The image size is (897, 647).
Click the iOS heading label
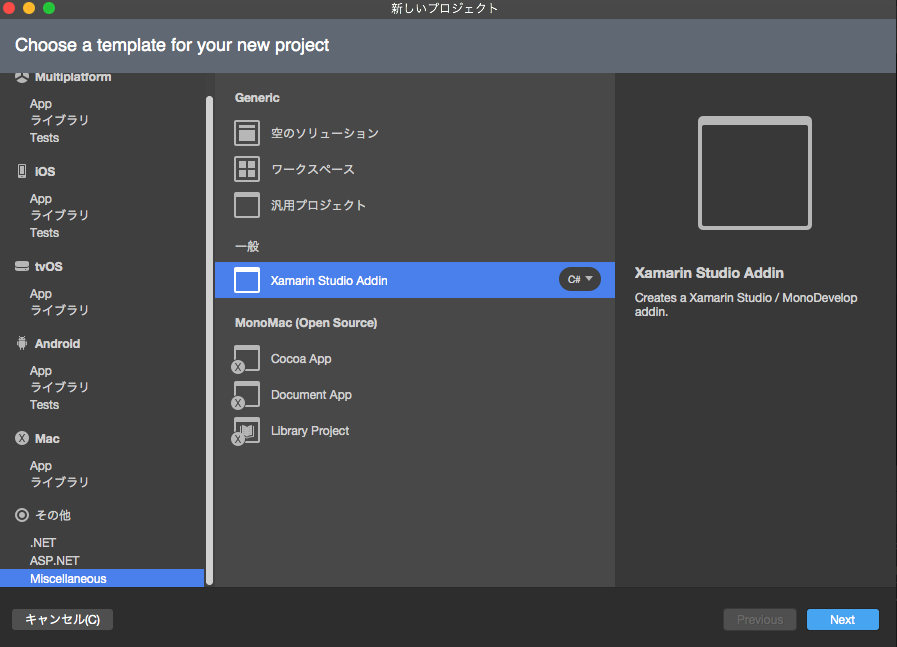(45, 172)
